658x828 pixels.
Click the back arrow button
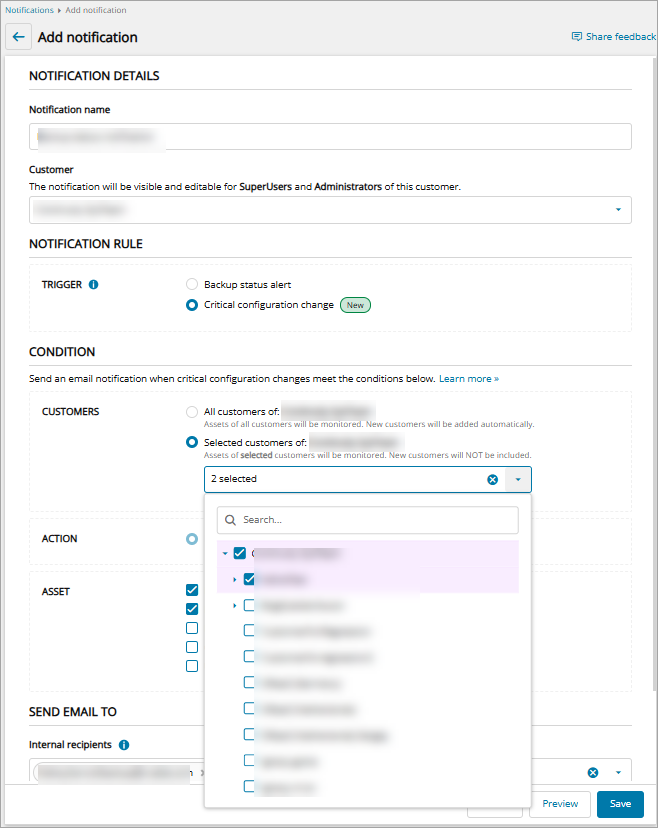pos(18,37)
